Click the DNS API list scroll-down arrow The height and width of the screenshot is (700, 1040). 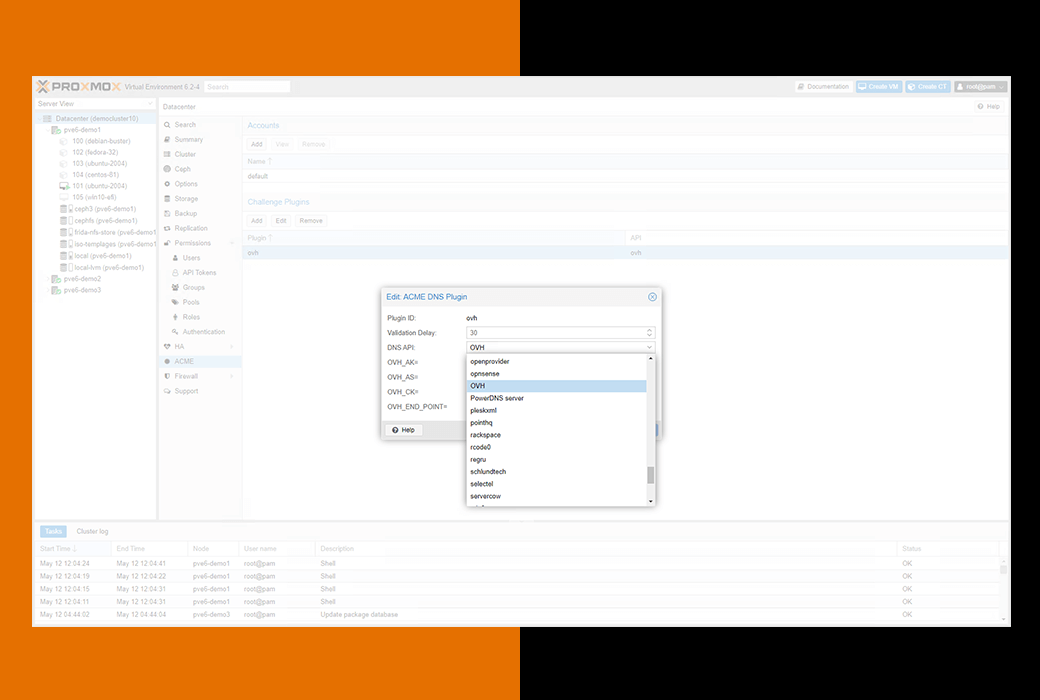click(651, 502)
